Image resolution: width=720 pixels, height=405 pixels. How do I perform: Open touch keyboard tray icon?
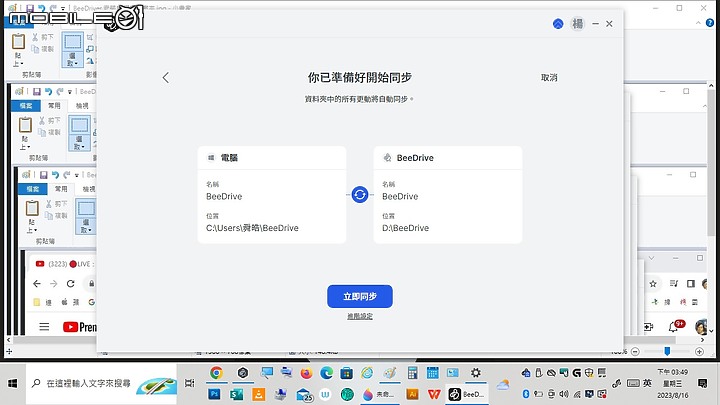[x=633, y=383]
